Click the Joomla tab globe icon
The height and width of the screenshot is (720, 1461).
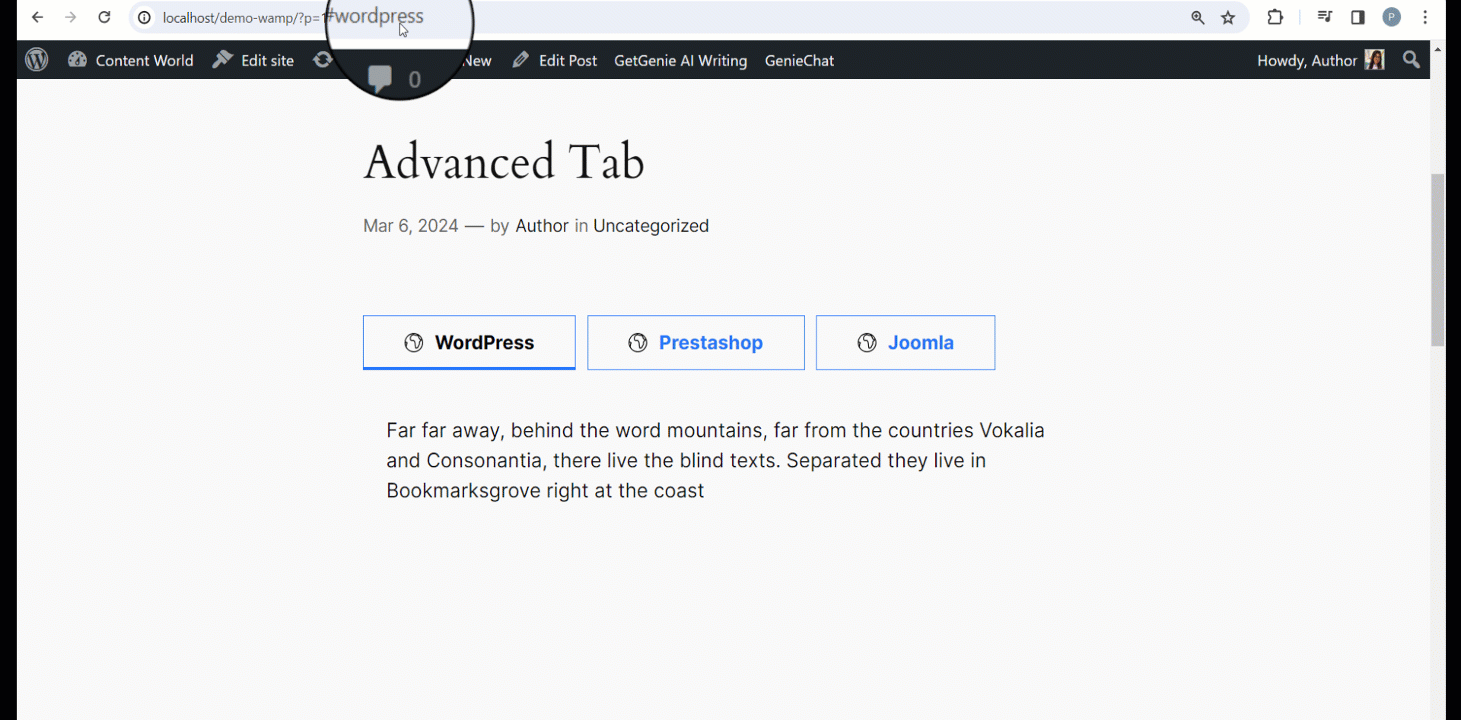[867, 343]
